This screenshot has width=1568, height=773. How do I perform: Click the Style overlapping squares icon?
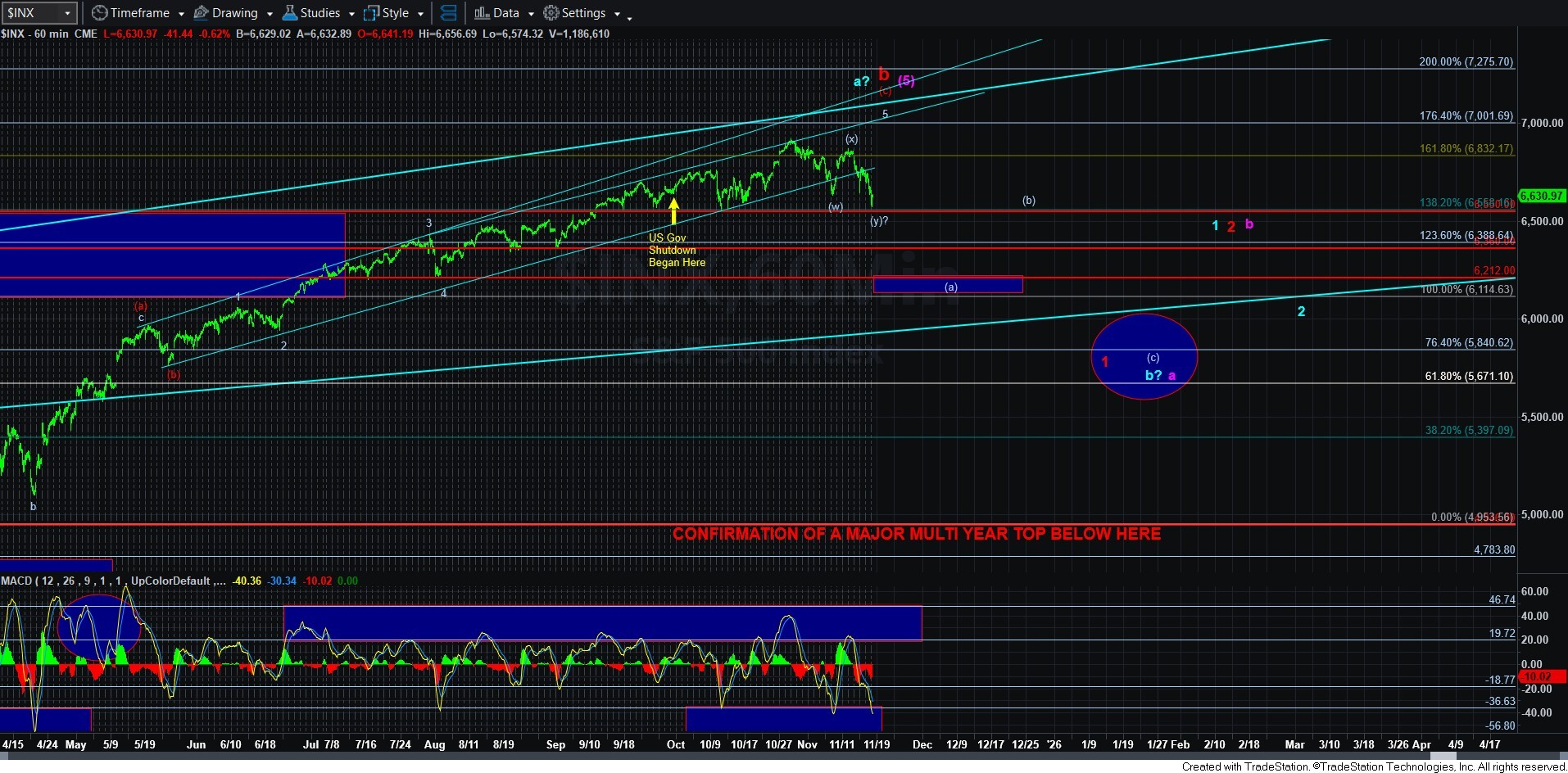(x=372, y=13)
